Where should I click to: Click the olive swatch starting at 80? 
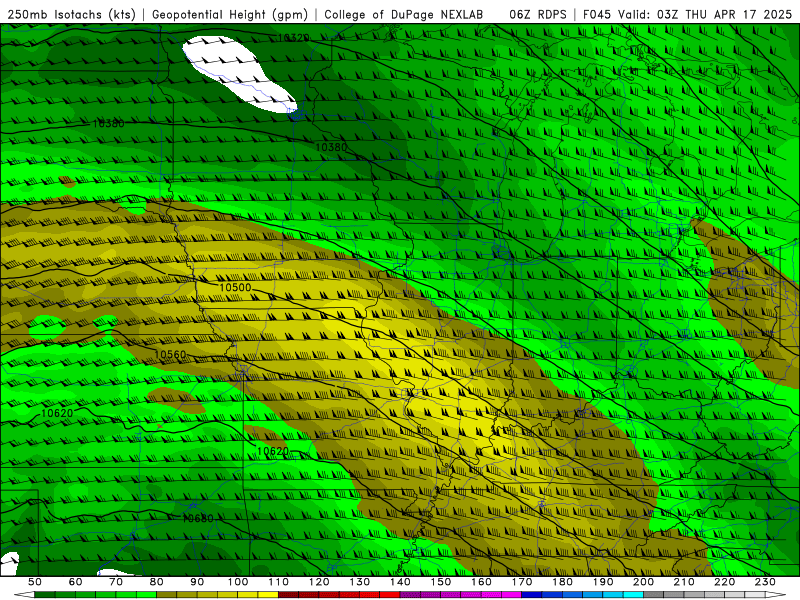tap(166, 595)
